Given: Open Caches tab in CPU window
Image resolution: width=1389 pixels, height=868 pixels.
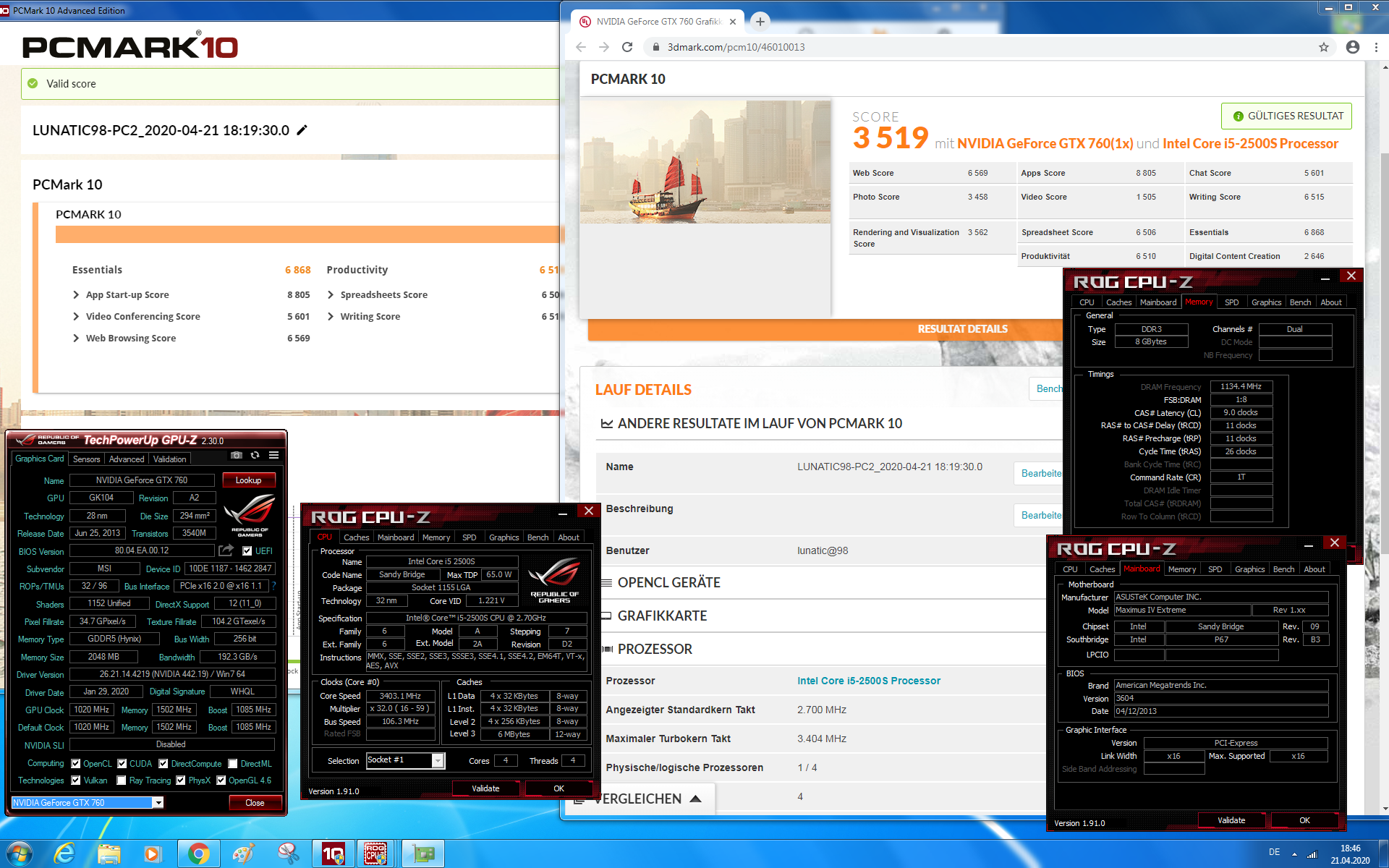Looking at the screenshot, I should [x=357, y=537].
